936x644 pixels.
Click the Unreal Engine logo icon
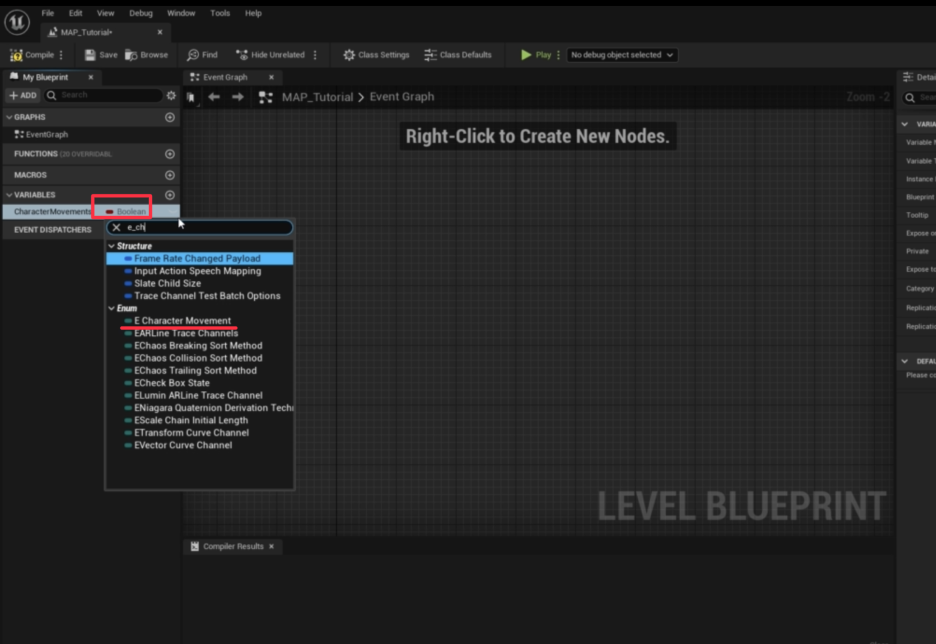pos(17,22)
